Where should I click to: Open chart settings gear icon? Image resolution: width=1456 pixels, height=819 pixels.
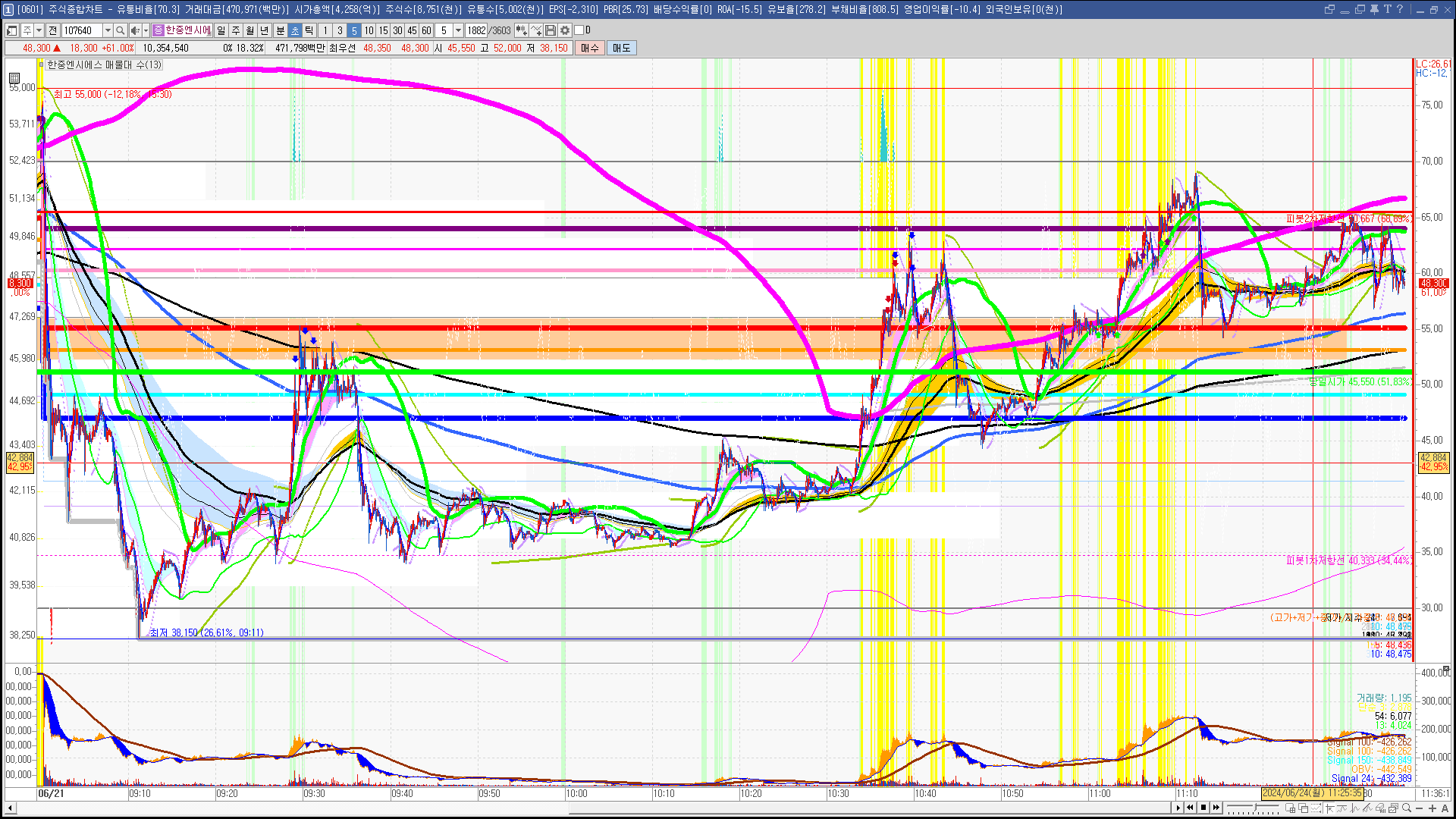(x=565, y=30)
